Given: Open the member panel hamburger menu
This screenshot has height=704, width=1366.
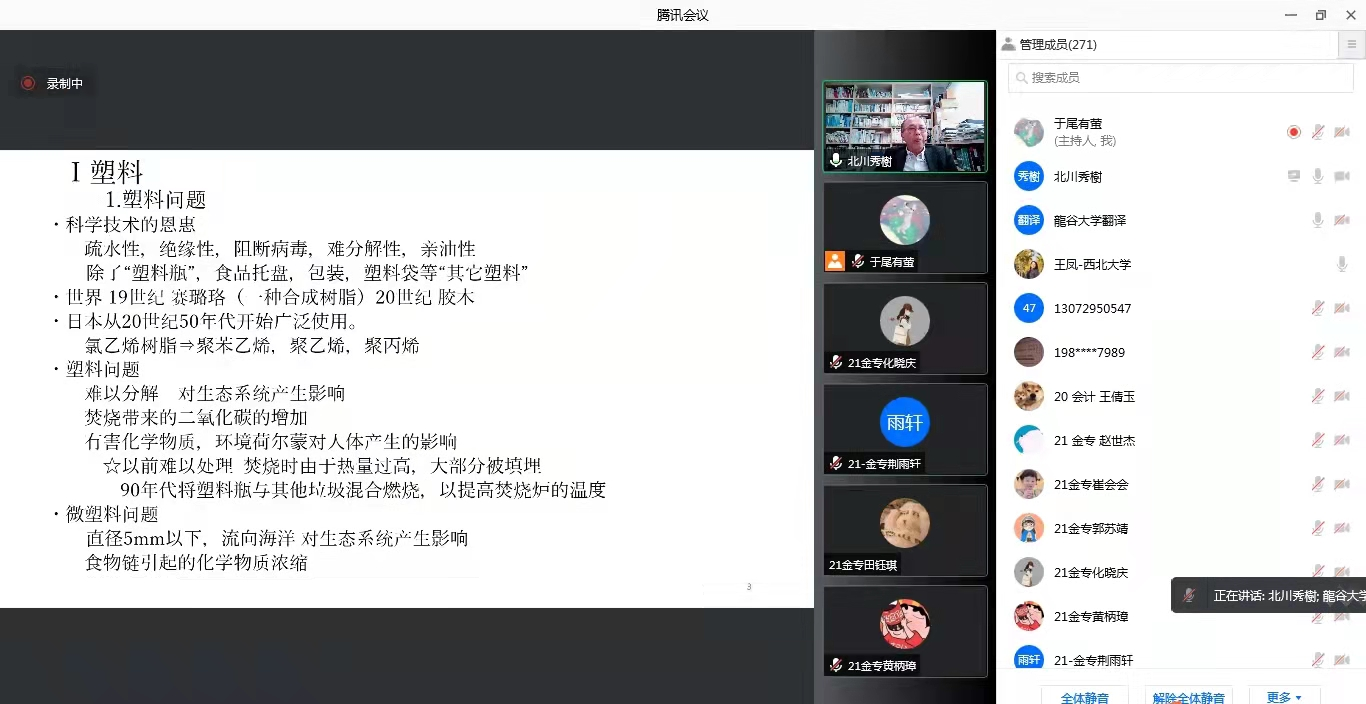Looking at the screenshot, I should (1351, 45).
